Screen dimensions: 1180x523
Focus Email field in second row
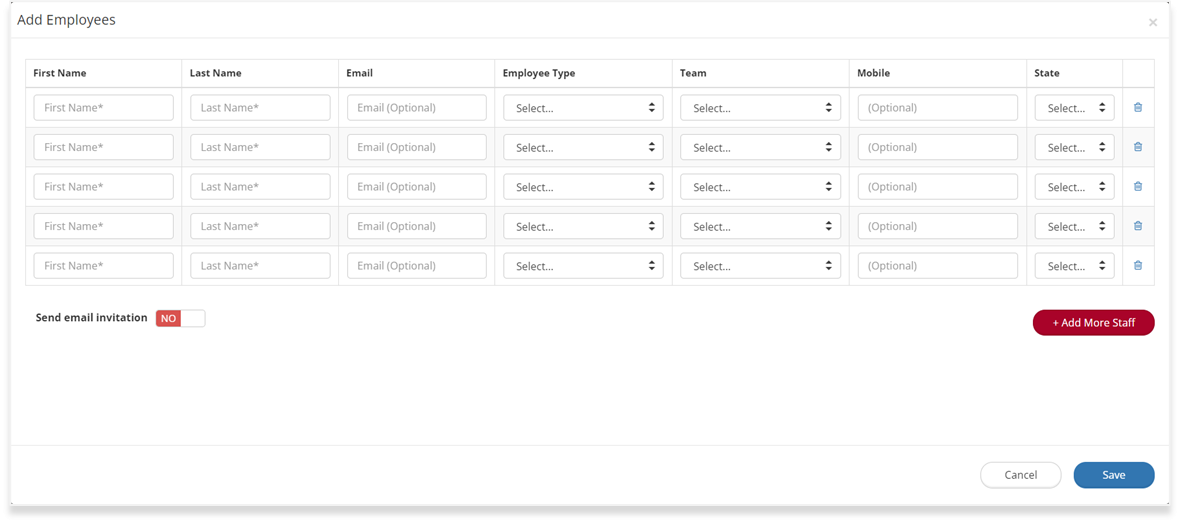point(417,147)
